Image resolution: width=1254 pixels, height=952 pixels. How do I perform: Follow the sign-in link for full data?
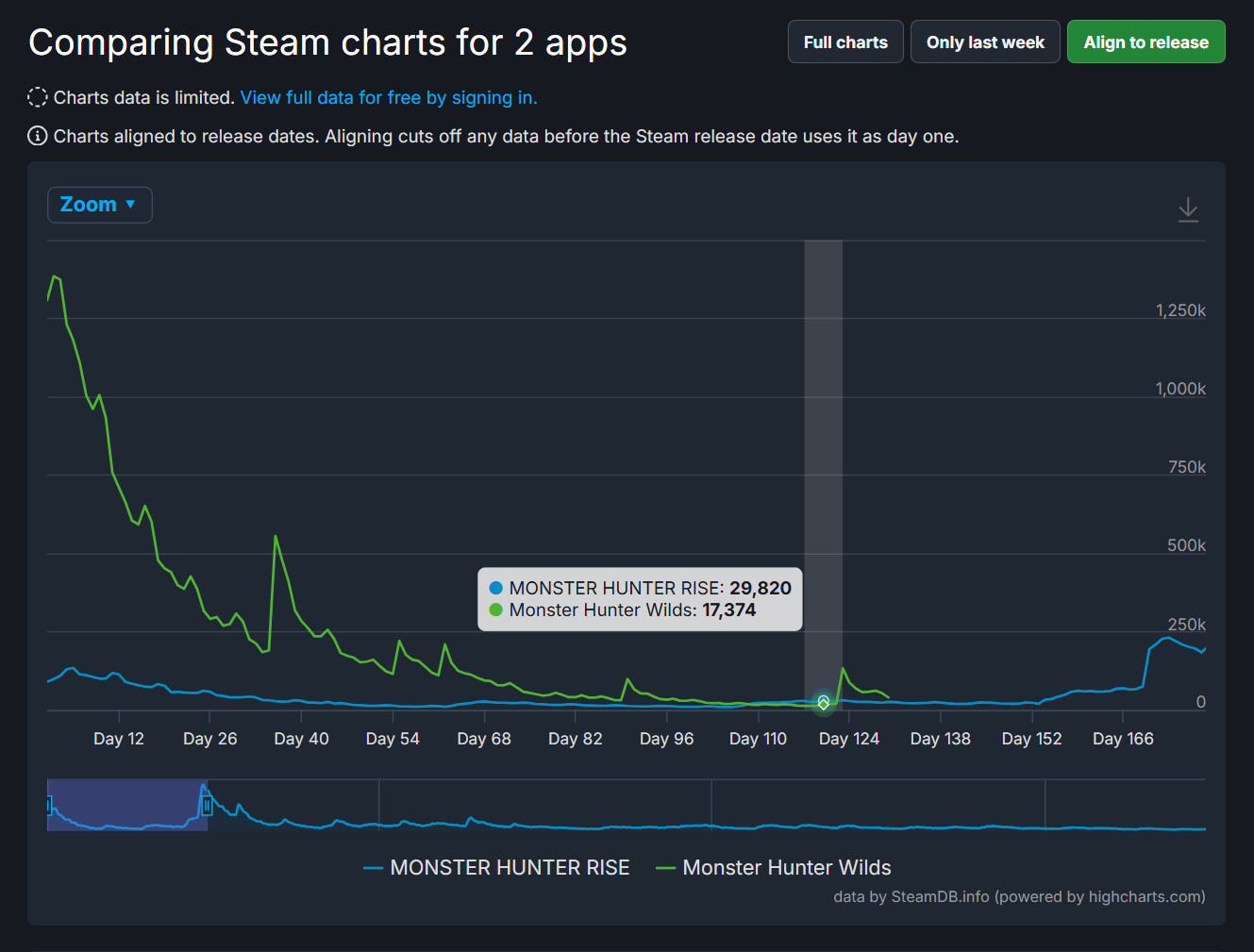click(389, 97)
